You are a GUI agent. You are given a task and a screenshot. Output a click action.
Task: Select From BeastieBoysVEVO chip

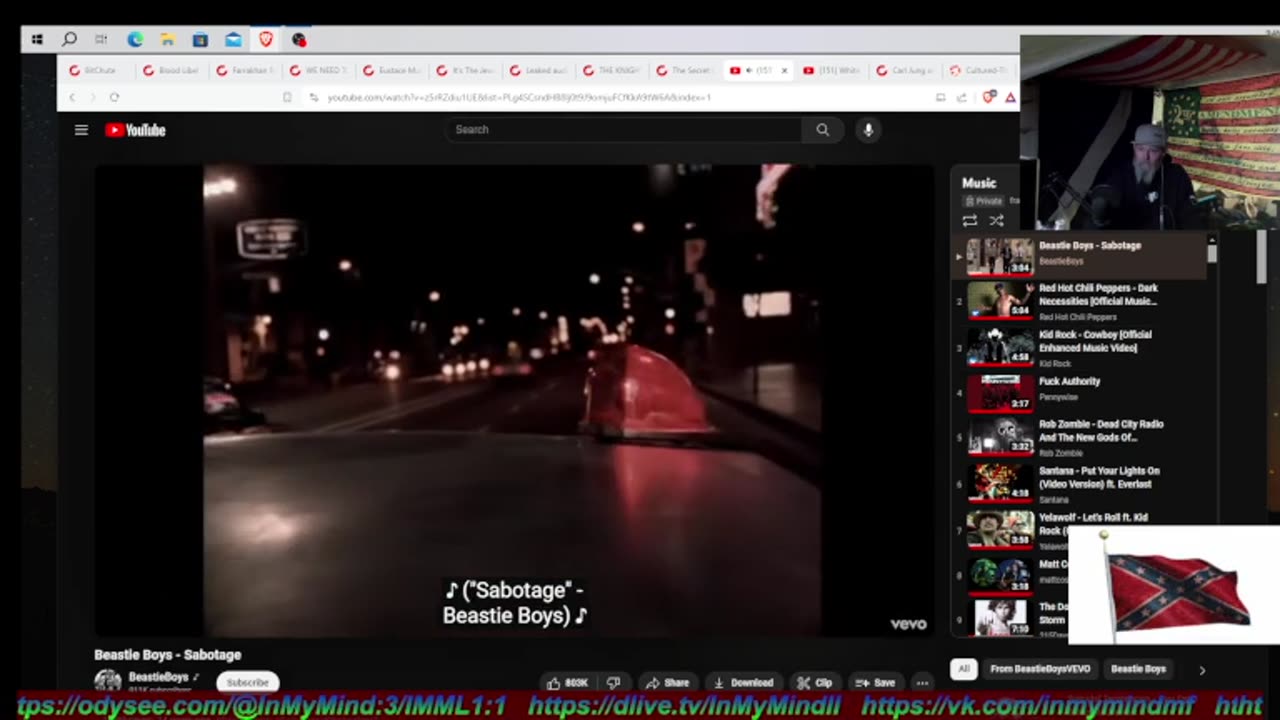[x=1040, y=669]
